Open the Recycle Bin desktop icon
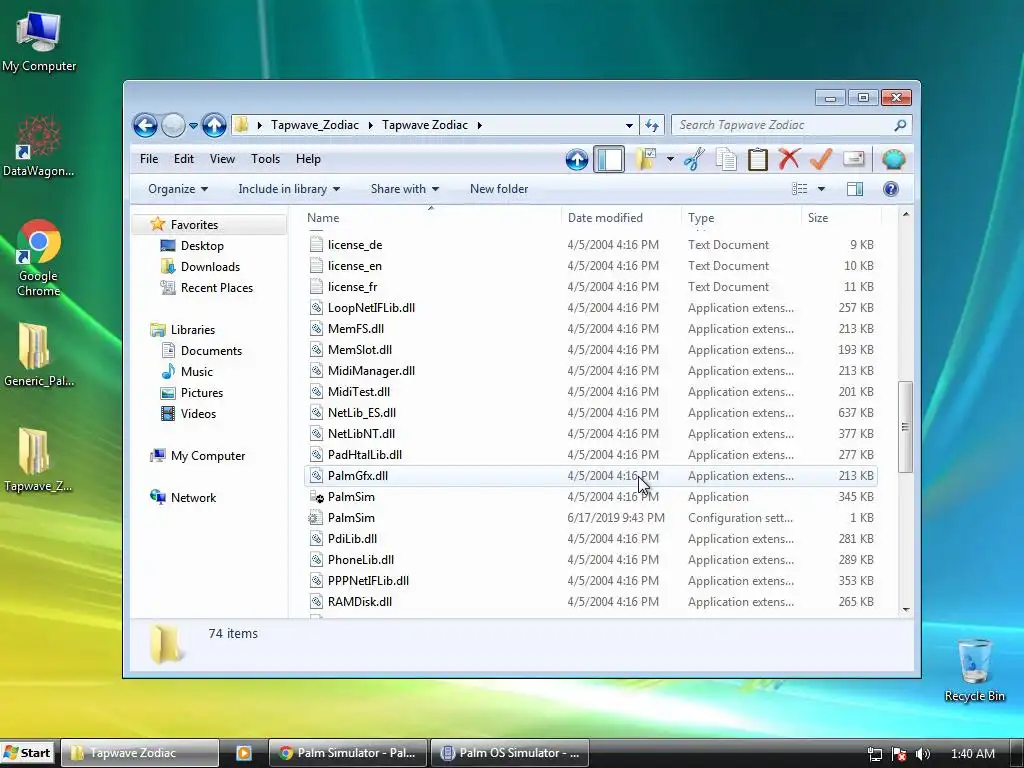 tap(974, 669)
